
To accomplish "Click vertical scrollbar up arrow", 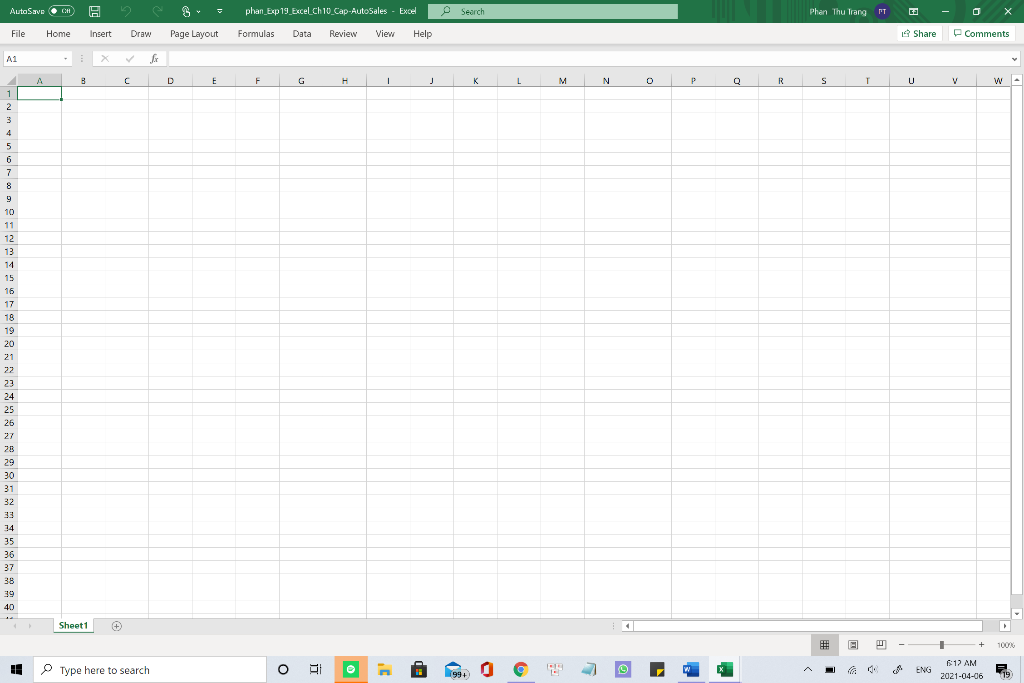I will point(1017,80).
